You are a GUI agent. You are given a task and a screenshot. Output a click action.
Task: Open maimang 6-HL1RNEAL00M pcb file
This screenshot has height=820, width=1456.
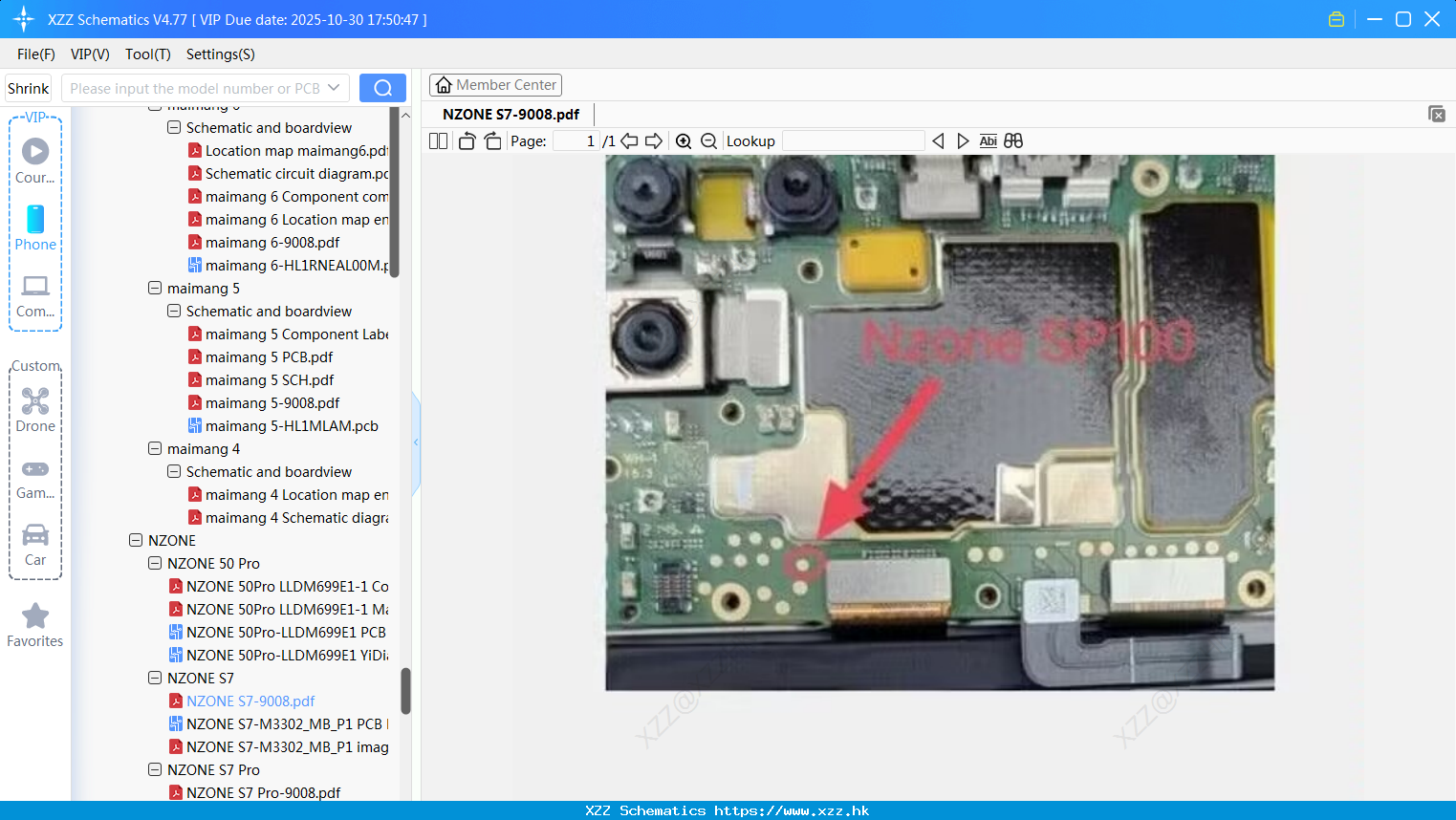pos(288,265)
